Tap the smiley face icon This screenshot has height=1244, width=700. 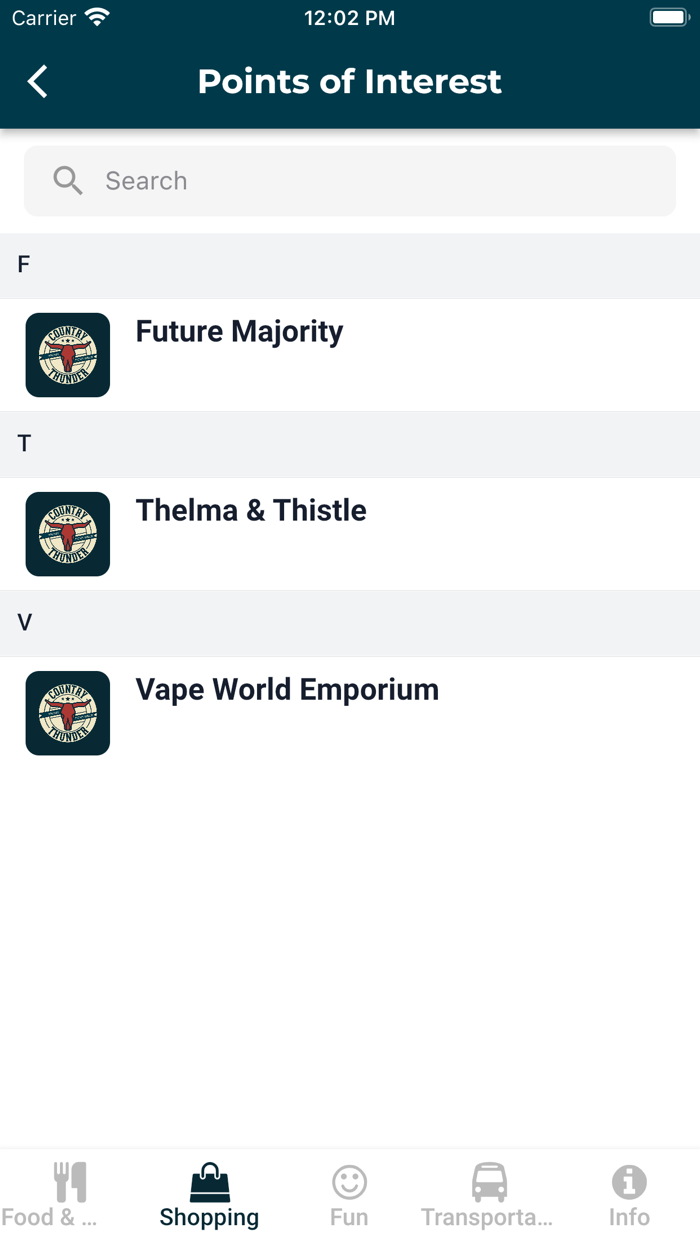tap(350, 1183)
